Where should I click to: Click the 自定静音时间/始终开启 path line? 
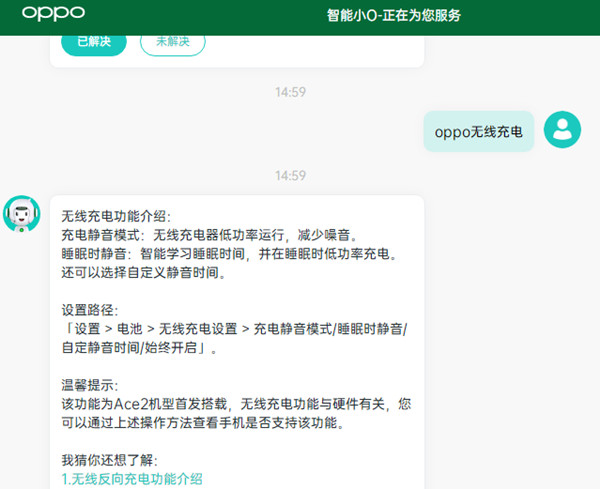[x=139, y=348]
